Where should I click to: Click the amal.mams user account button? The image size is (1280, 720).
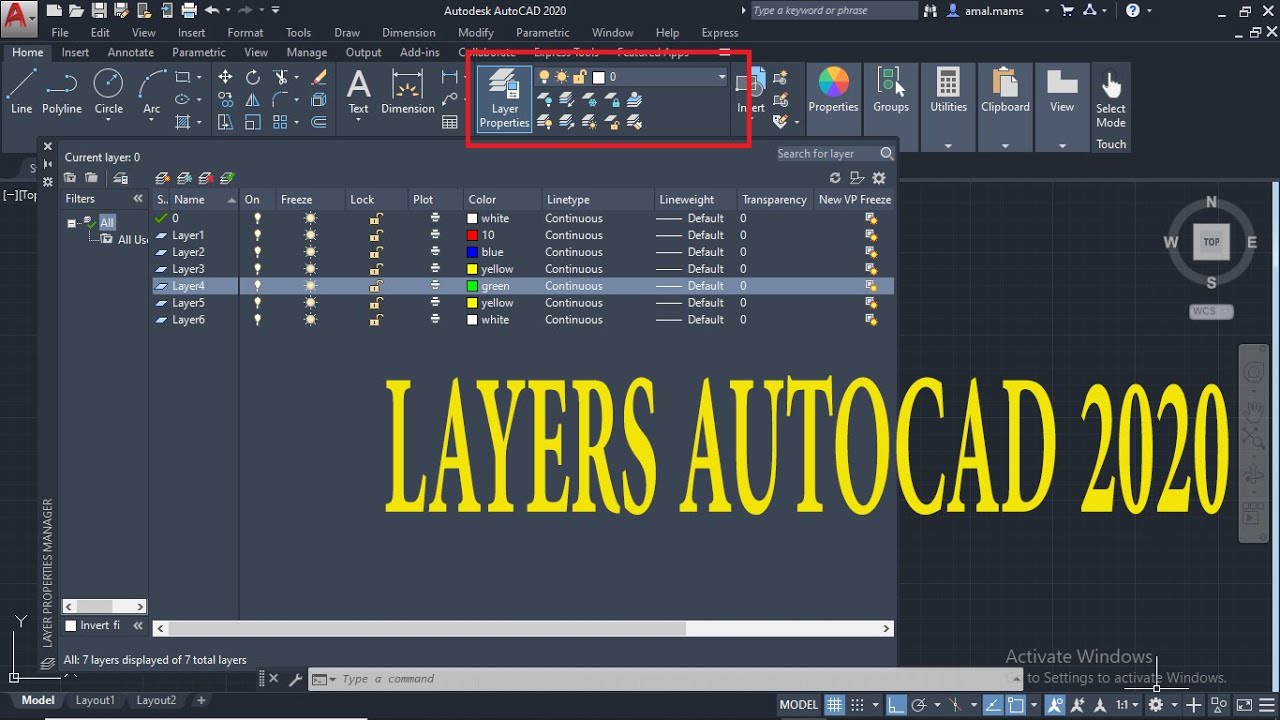point(993,11)
